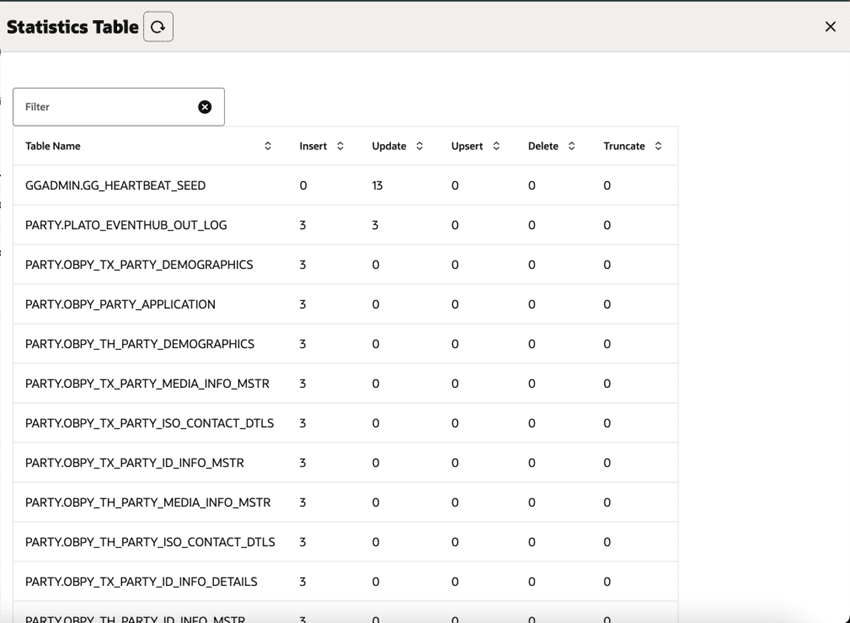Click Insert value 0 for GG_HEARTBEAT_SEED
Viewport: 850px width, 623px height.
click(x=303, y=185)
